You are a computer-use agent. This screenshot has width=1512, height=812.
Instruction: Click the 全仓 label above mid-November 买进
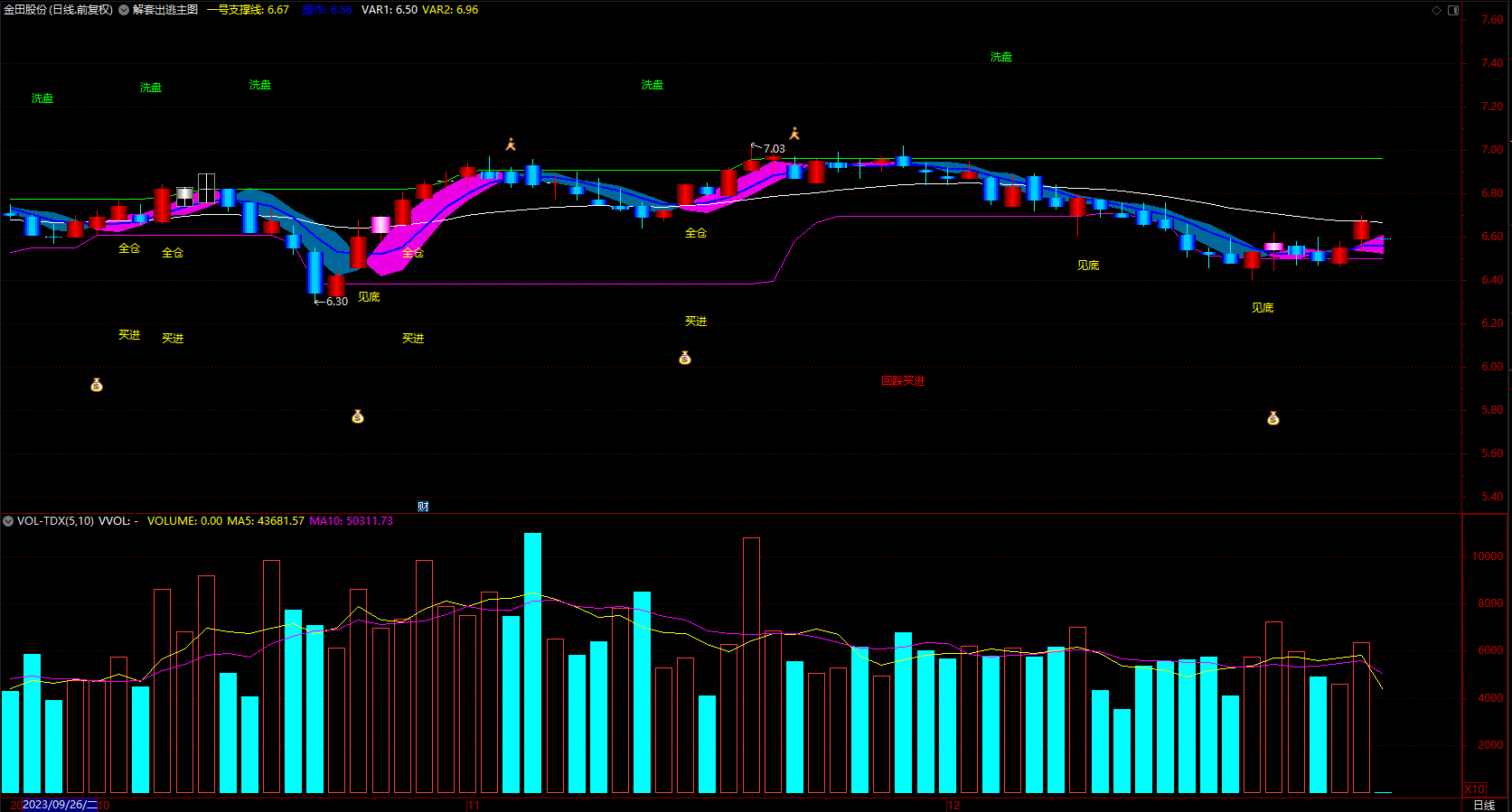[x=696, y=233]
